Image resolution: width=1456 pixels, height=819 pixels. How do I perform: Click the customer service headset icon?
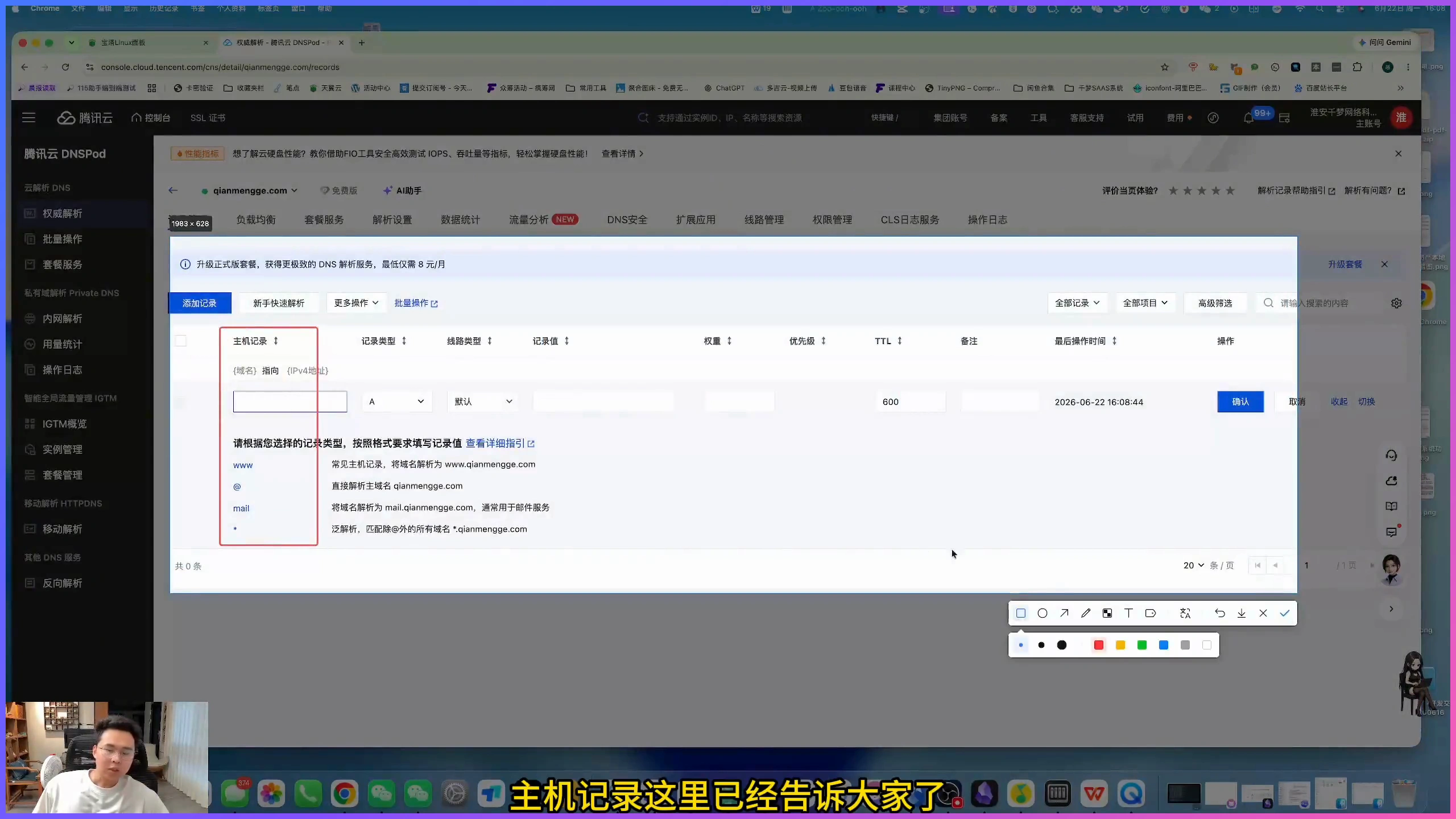(x=1391, y=455)
